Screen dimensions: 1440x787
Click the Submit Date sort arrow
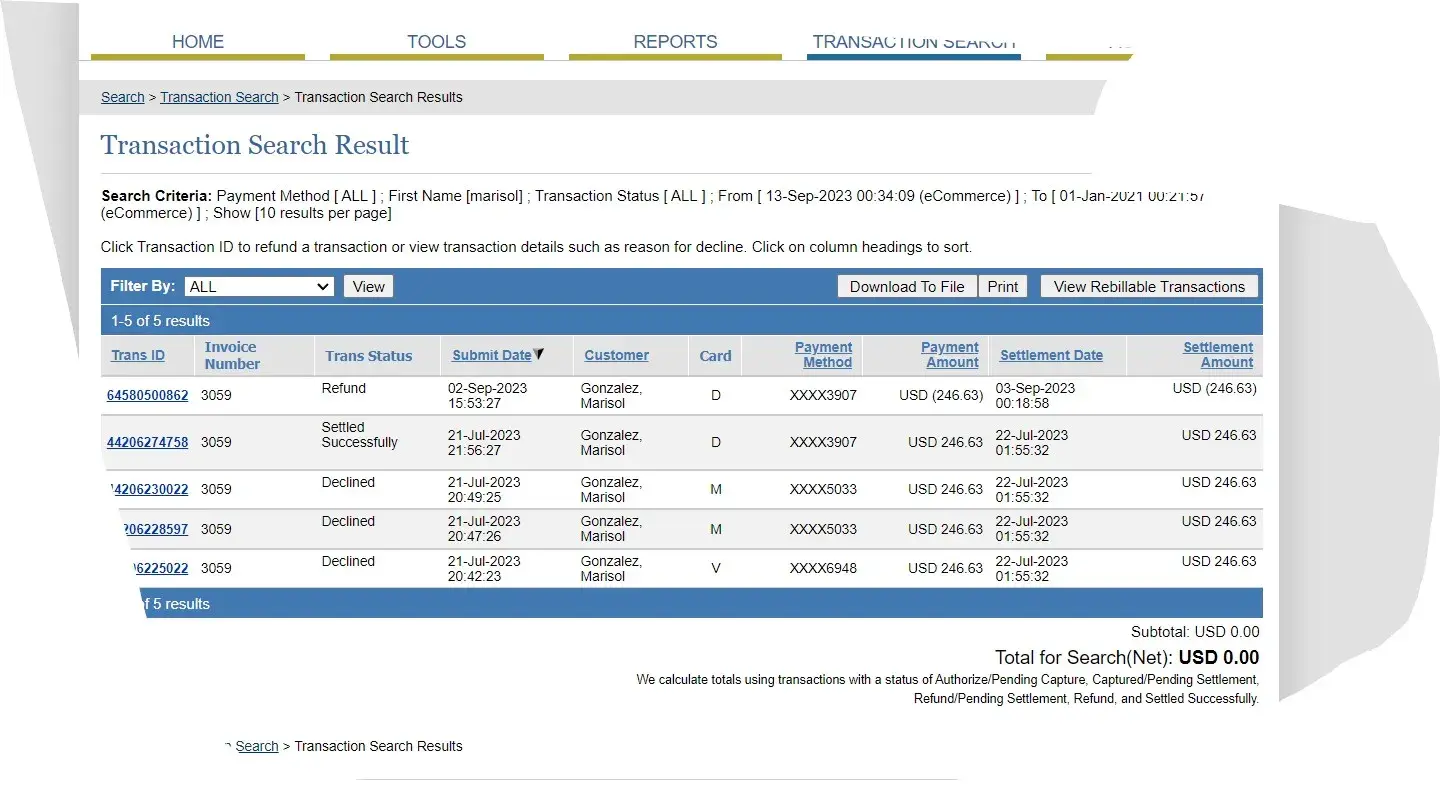[x=539, y=354]
